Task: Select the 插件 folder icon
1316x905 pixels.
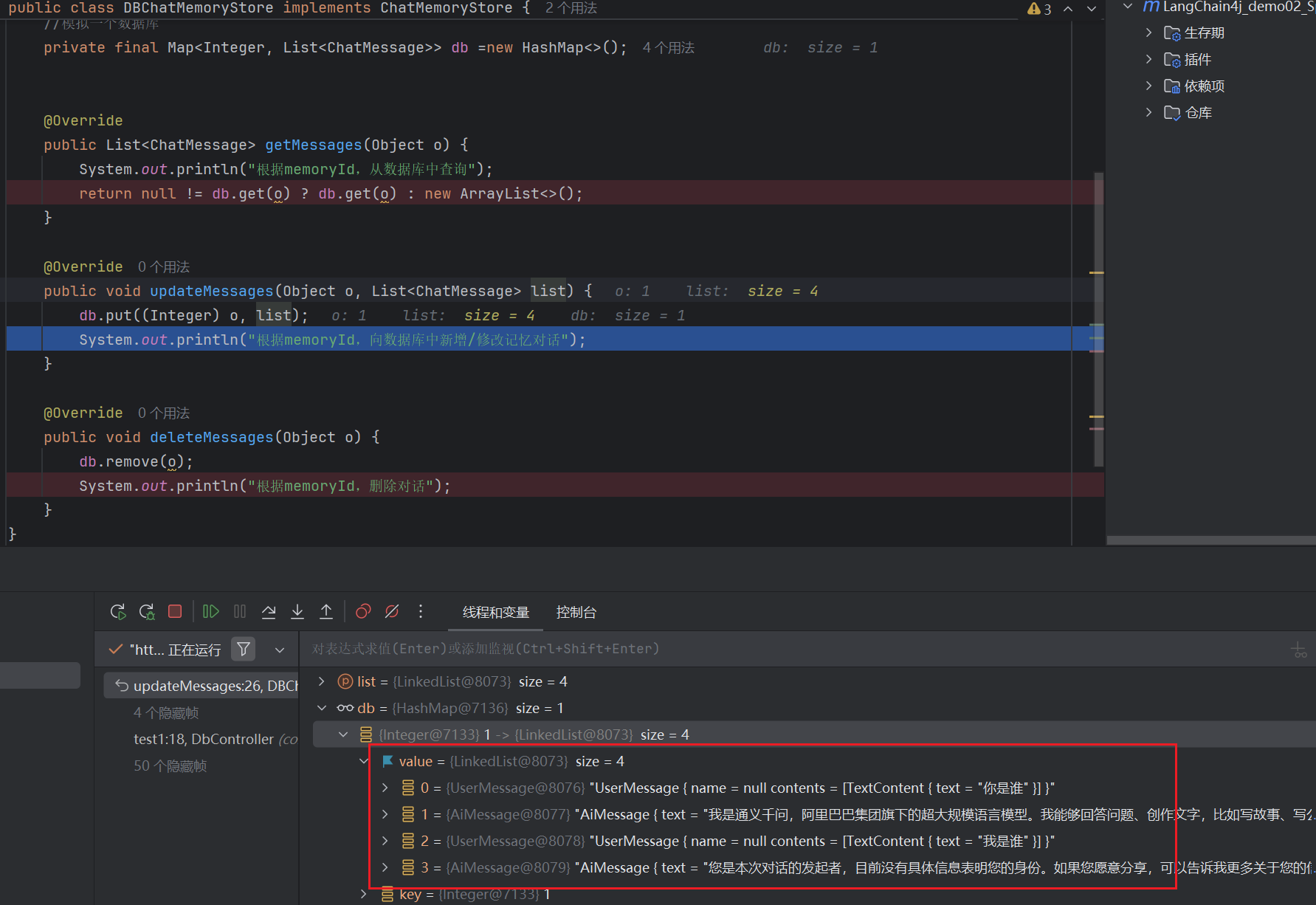Action: point(1172,60)
